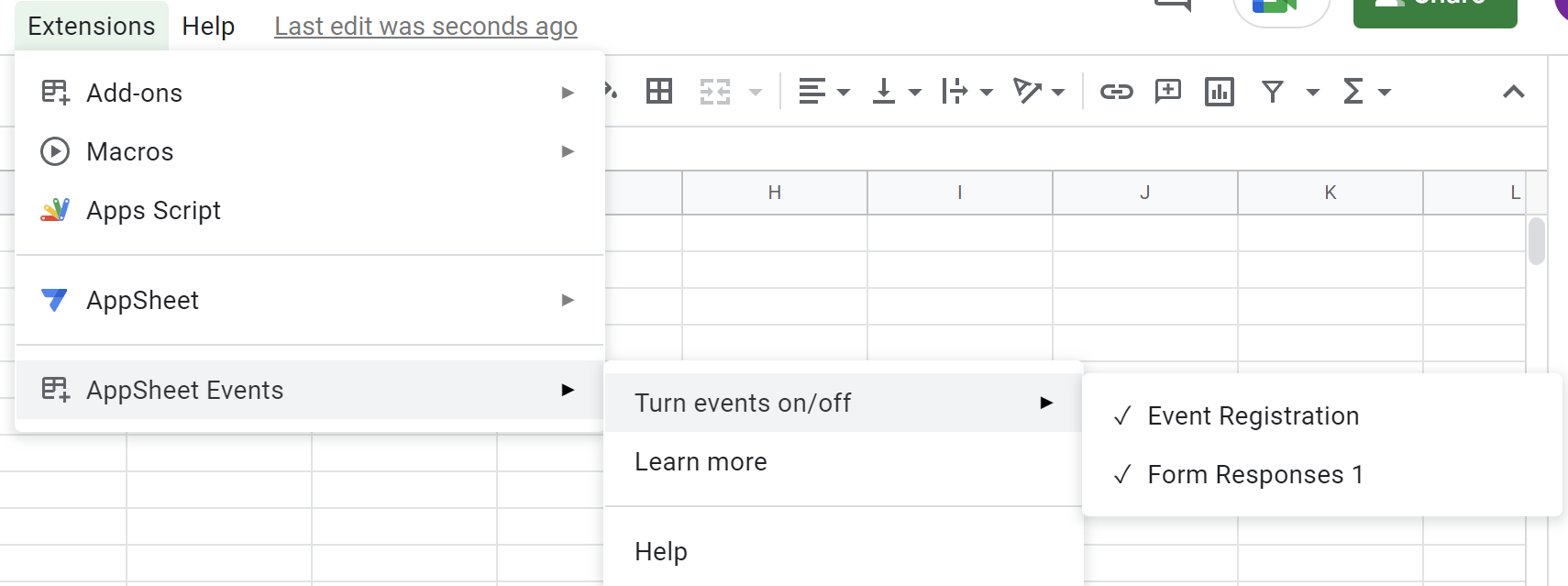Click the AppSheet icon in Extensions menu

[x=54, y=300]
